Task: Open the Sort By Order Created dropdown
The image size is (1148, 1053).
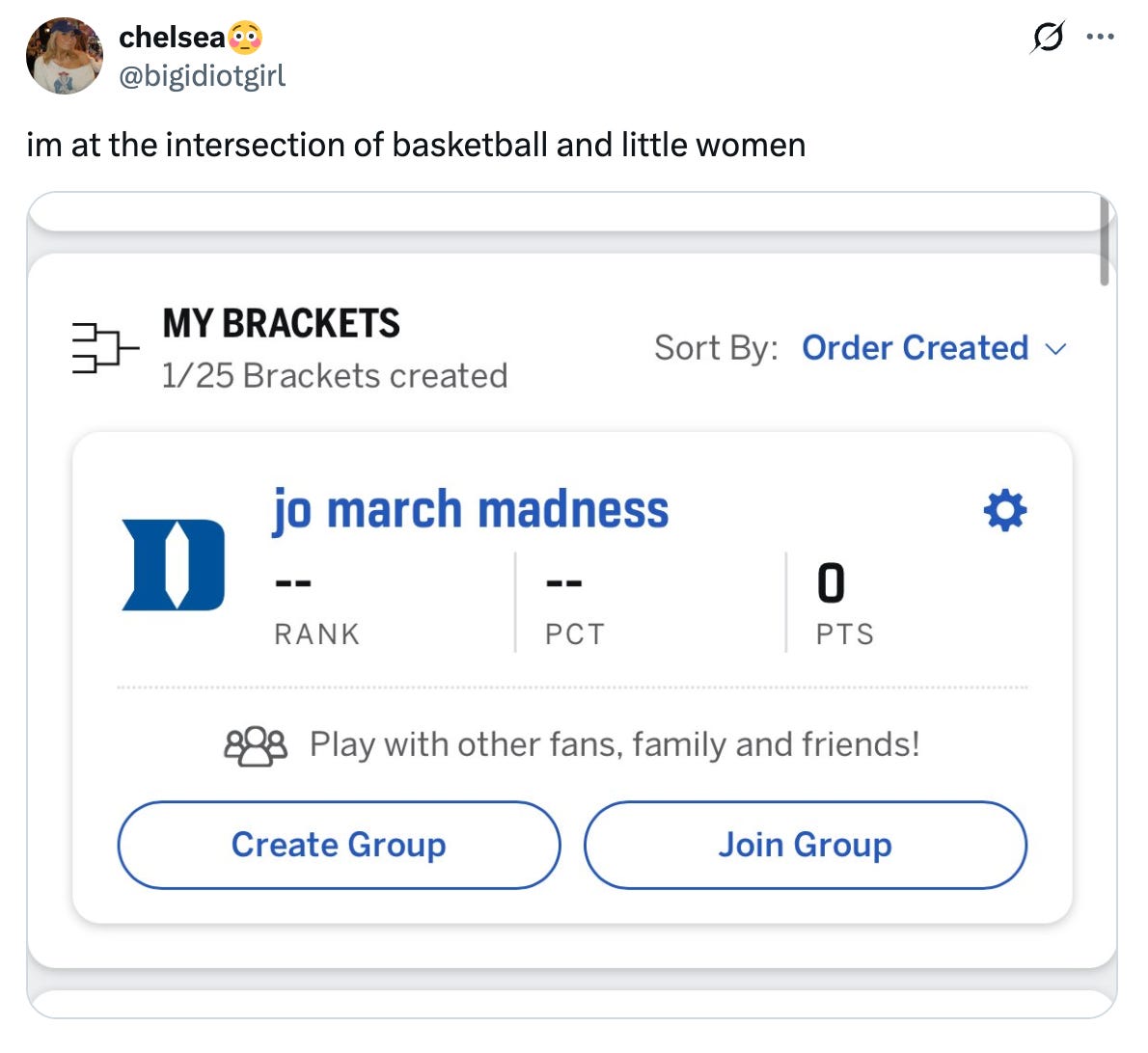Action: click(915, 348)
